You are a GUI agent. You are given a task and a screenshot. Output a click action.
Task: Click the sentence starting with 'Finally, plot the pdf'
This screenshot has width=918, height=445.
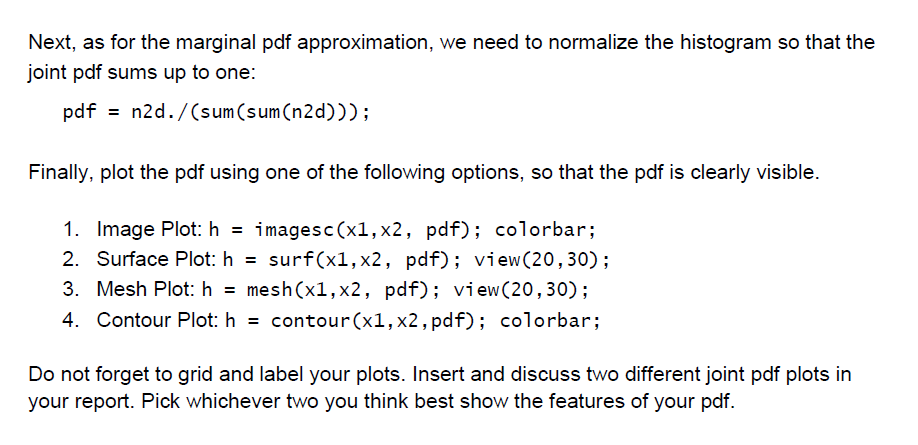(x=423, y=173)
